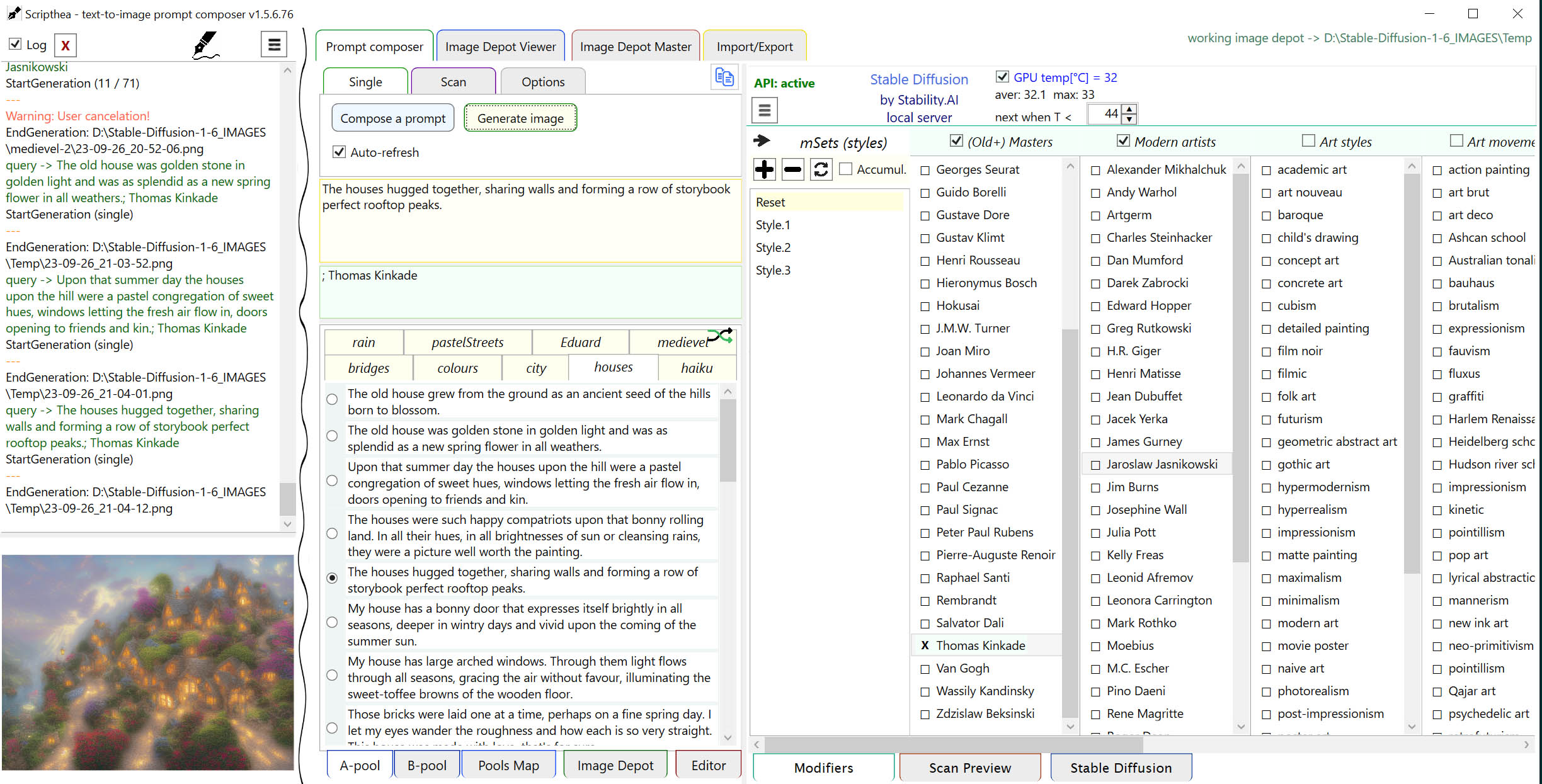Switch to the Image Depot Viewer tab

tap(500, 47)
